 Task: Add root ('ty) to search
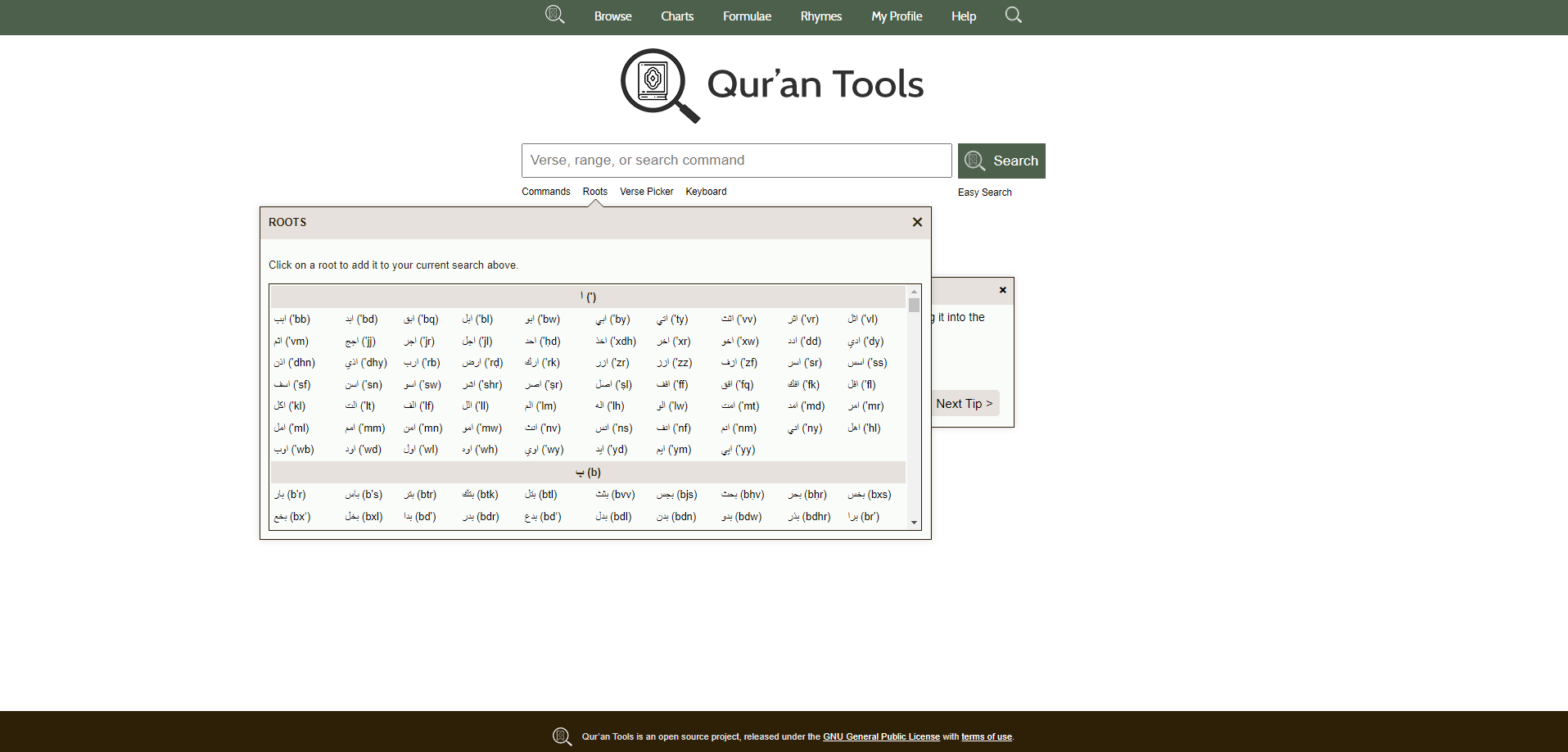click(x=672, y=319)
